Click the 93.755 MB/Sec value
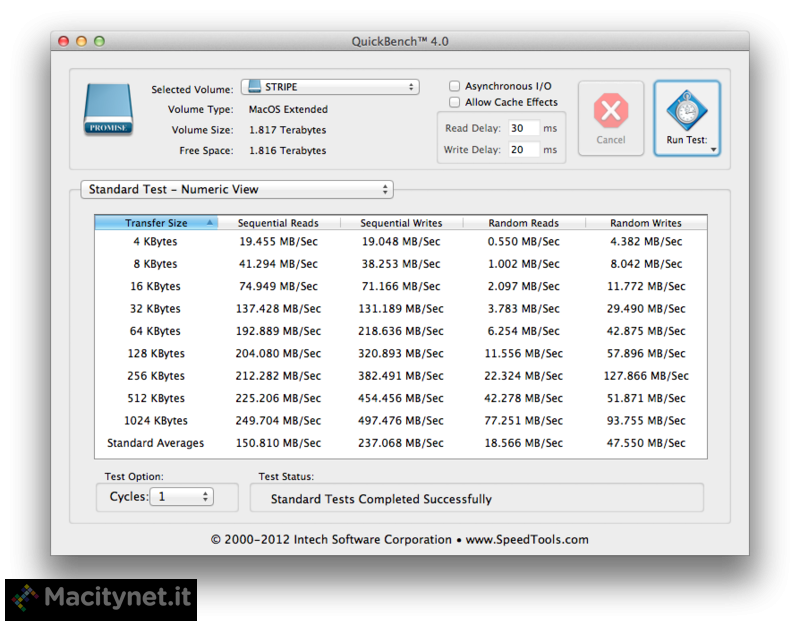This screenshot has height=626, width=800. [x=646, y=421]
